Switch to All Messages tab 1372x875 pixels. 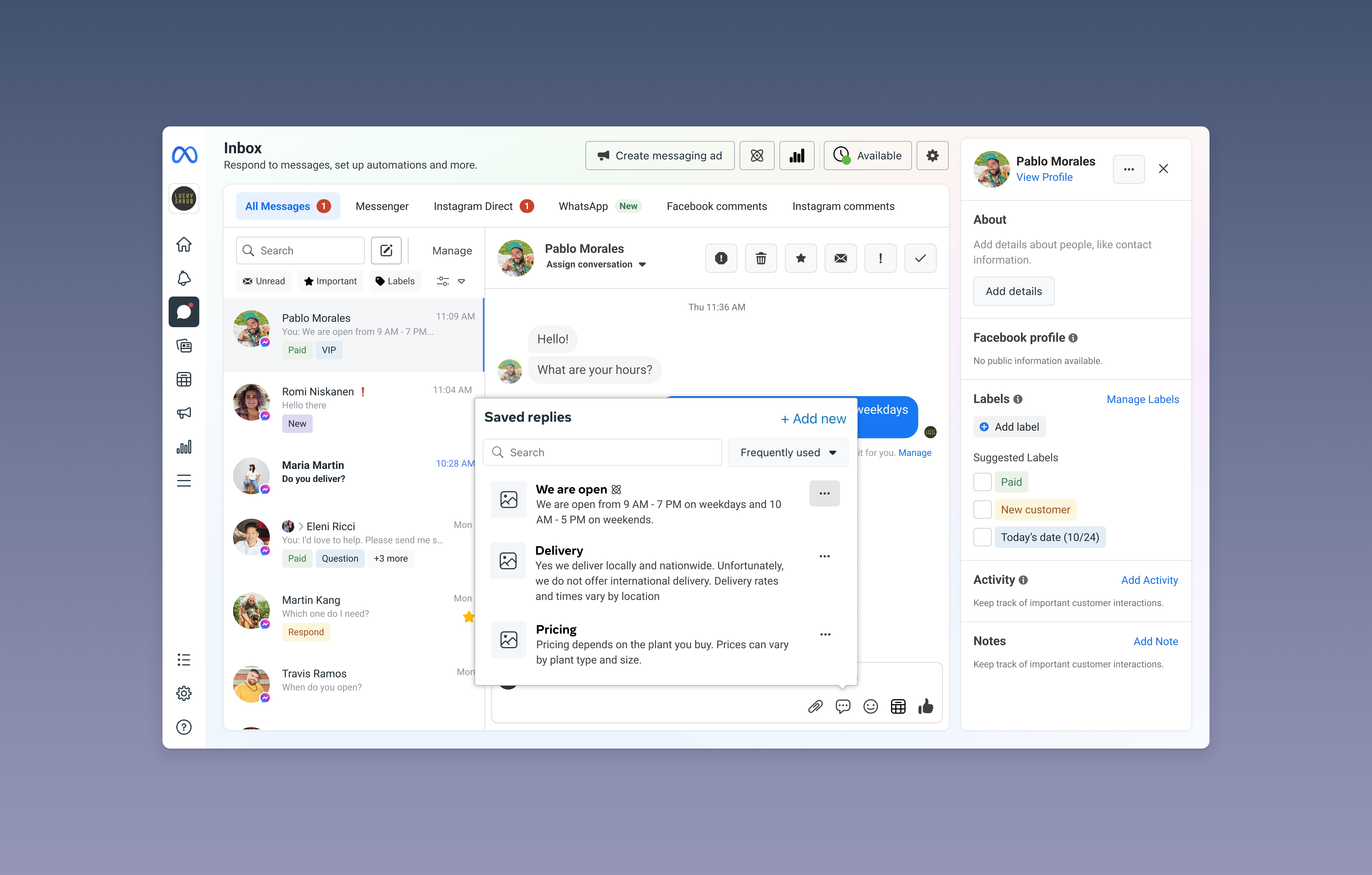(x=288, y=206)
